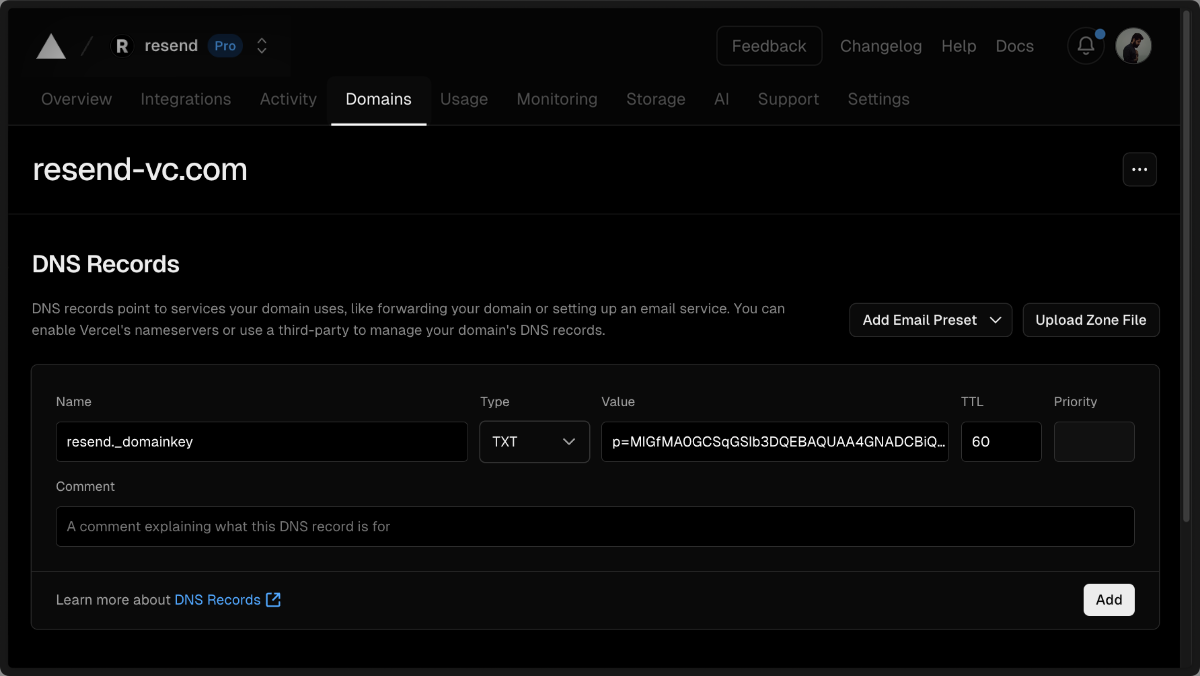The image size is (1200, 676).
Task: Open the Changelog link
Action: (x=881, y=46)
